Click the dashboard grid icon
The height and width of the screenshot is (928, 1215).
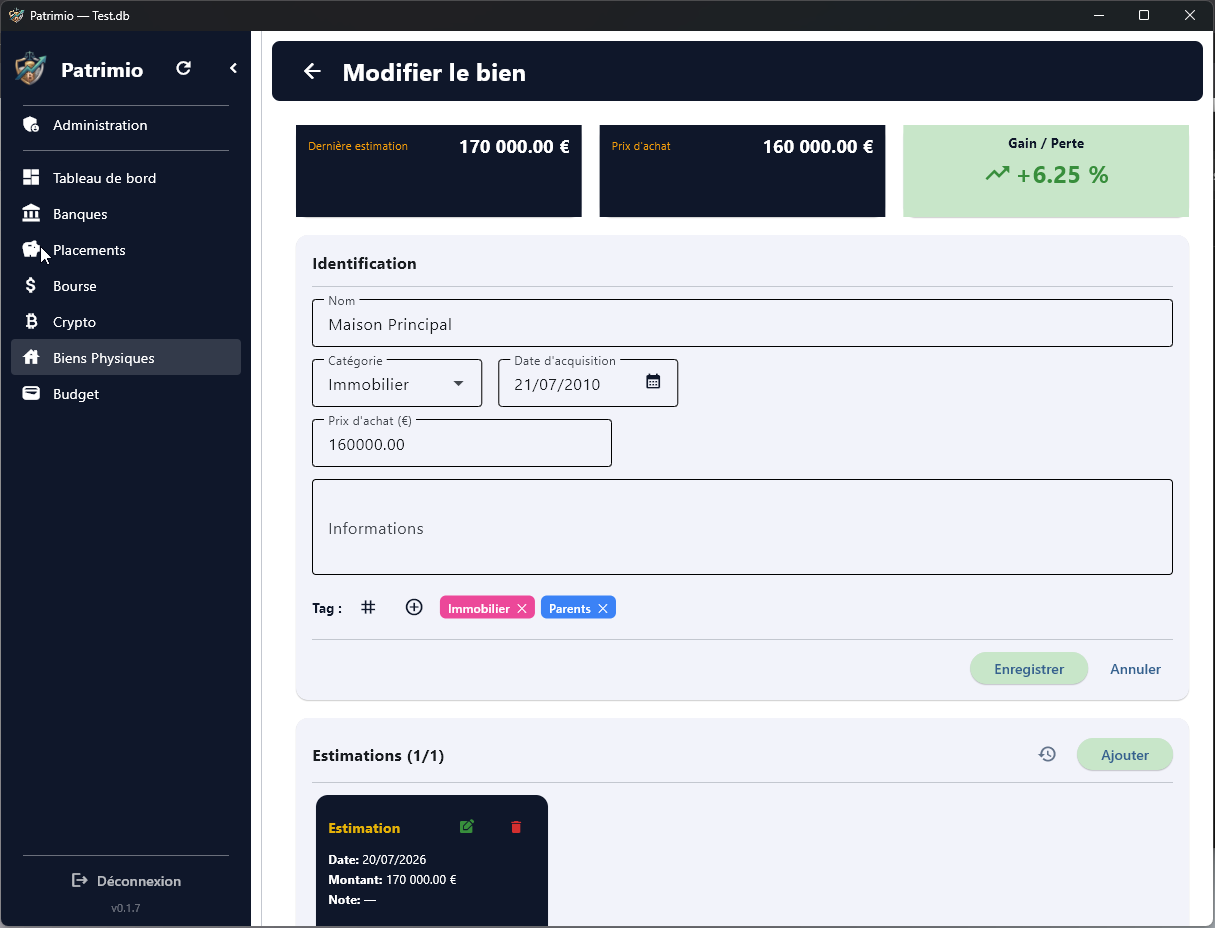(x=31, y=178)
